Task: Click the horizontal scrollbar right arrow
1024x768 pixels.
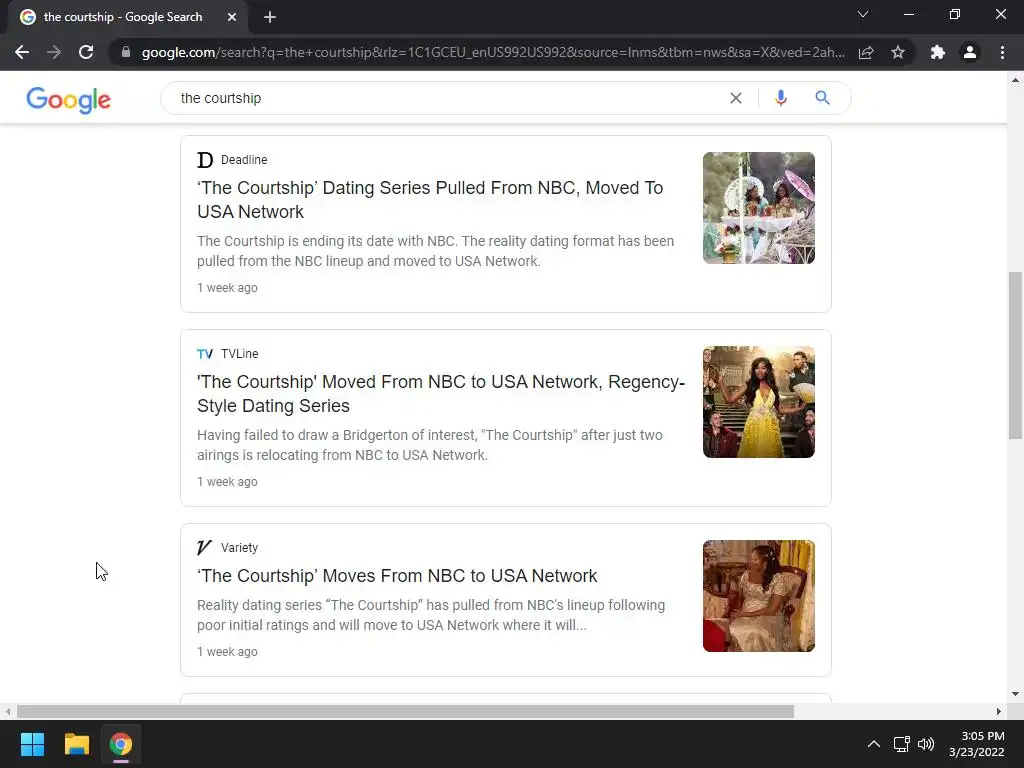Action: click(999, 711)
